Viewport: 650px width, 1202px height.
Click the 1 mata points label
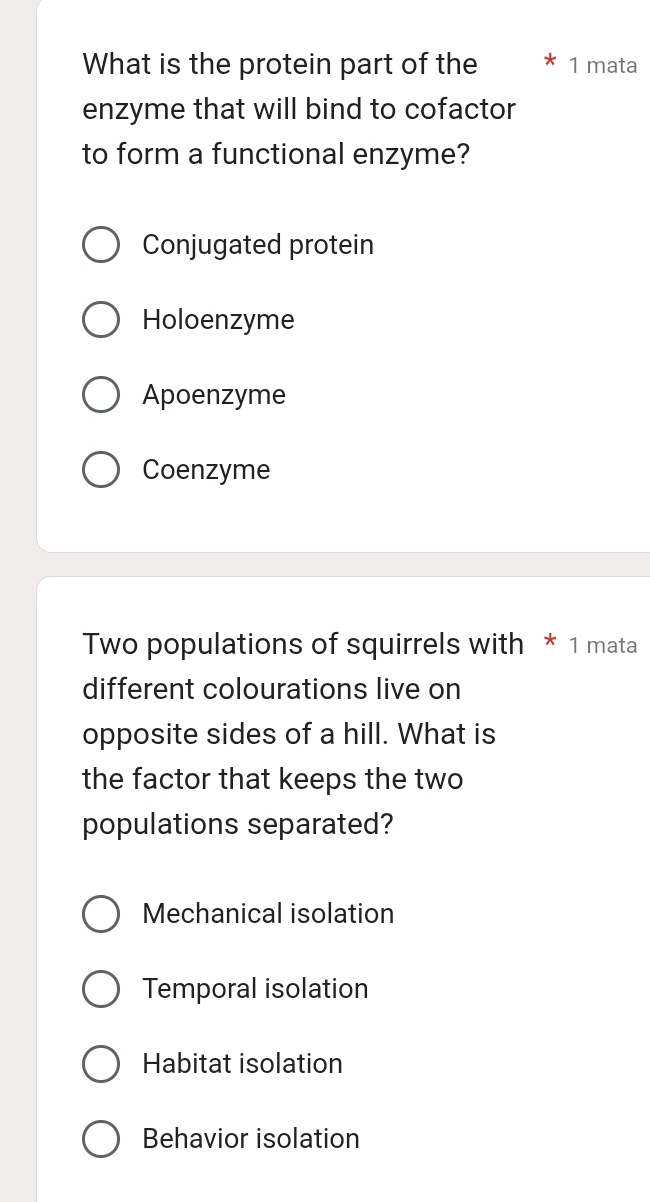tap(603, 65)
